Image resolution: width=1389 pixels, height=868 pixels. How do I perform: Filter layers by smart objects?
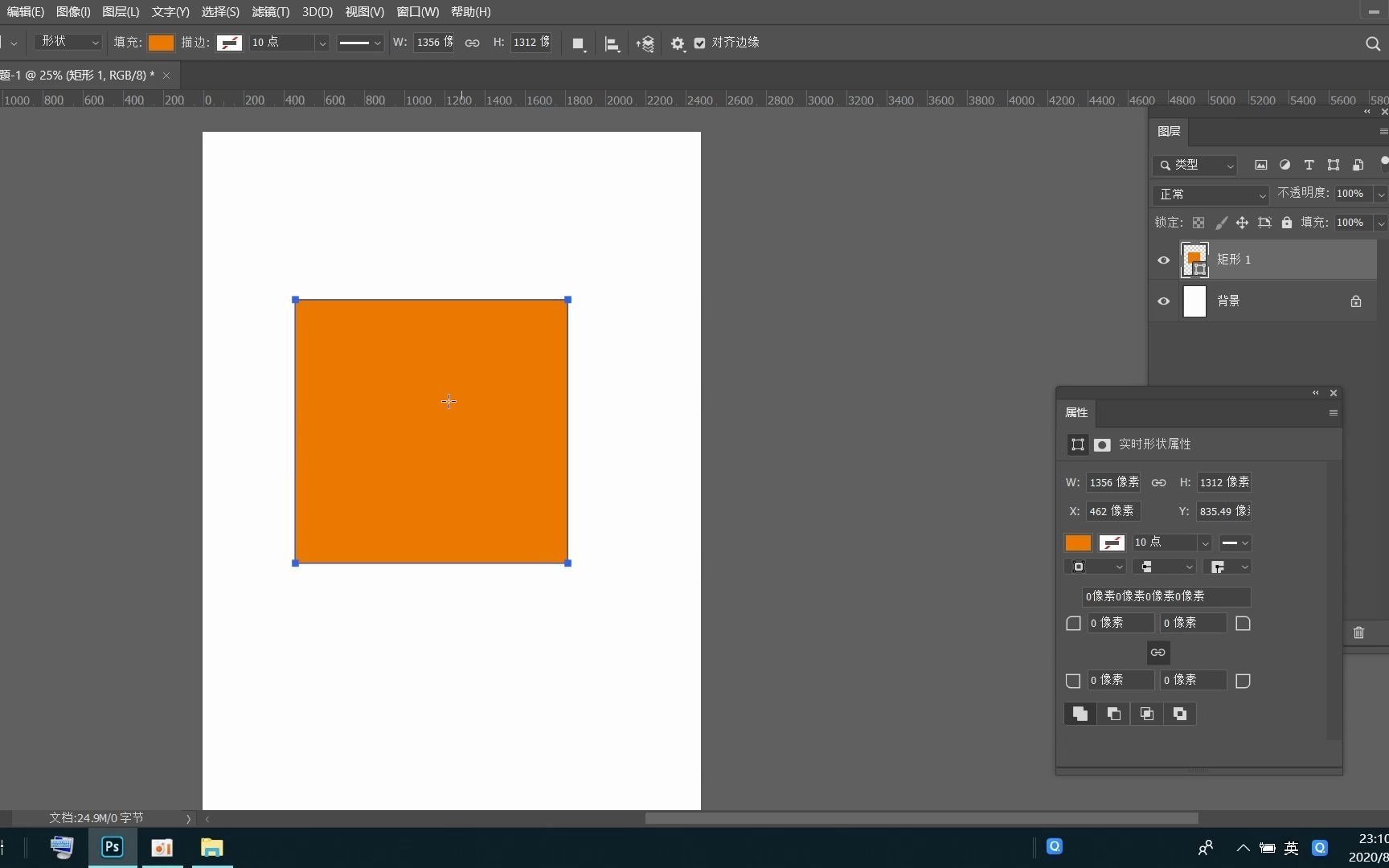[1358, 165]
